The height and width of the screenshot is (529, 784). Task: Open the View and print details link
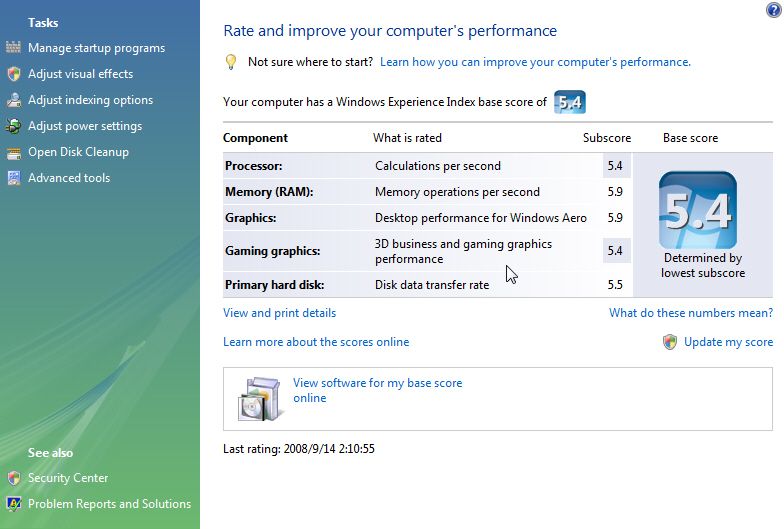(x=280, y=313)
